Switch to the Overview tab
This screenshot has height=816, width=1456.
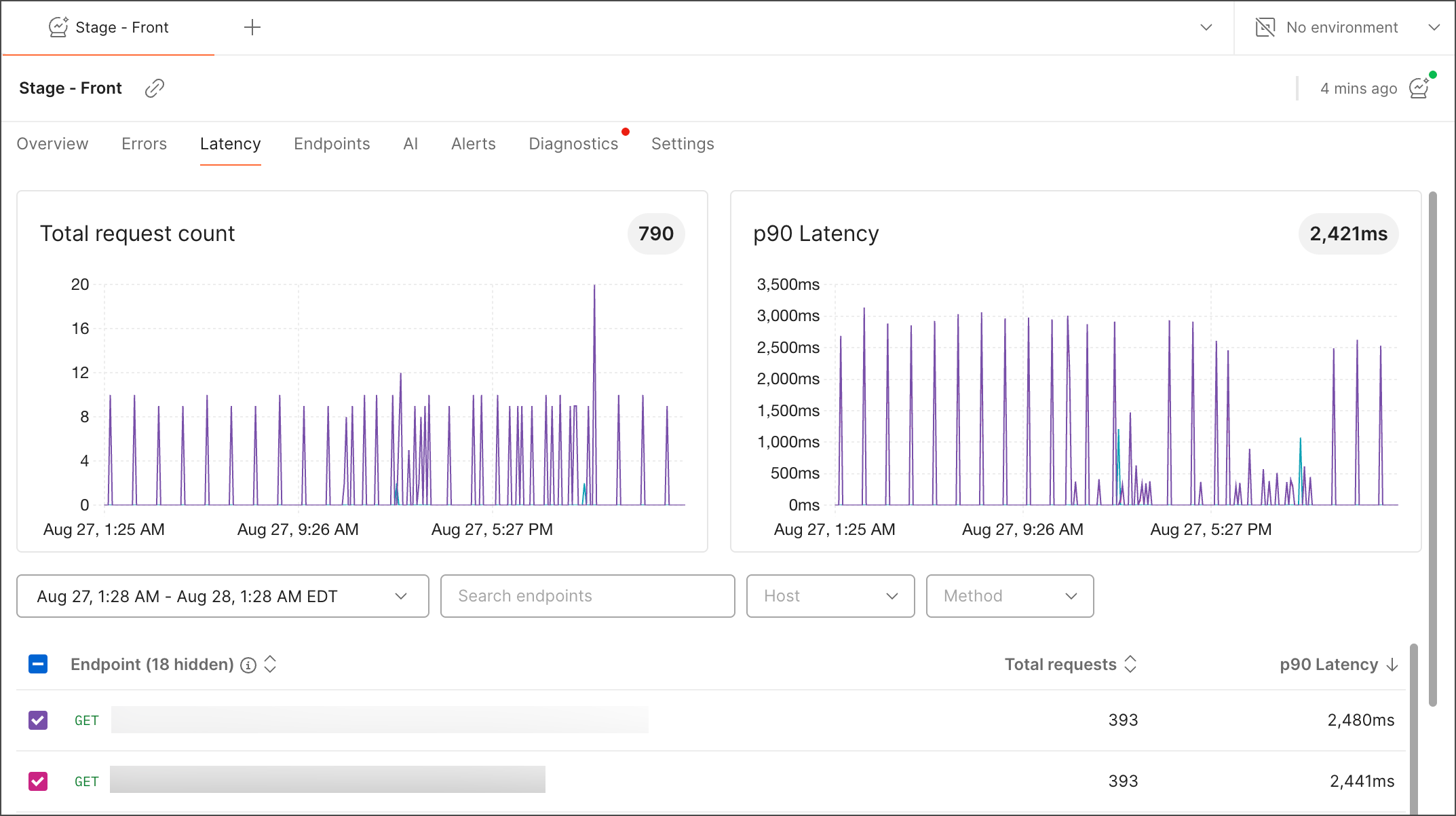click(x=52, y=144)
